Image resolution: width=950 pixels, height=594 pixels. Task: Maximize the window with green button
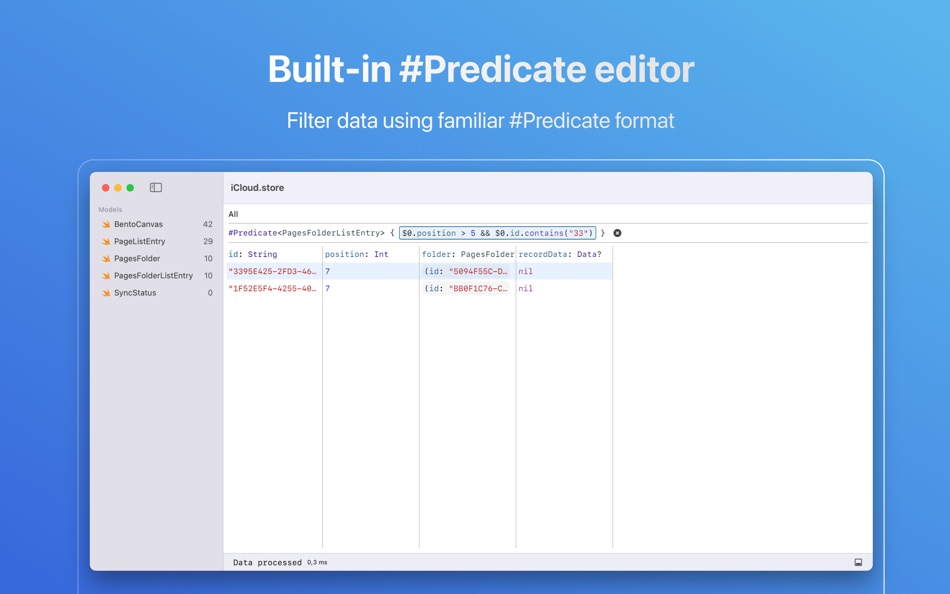pos(130,188)
